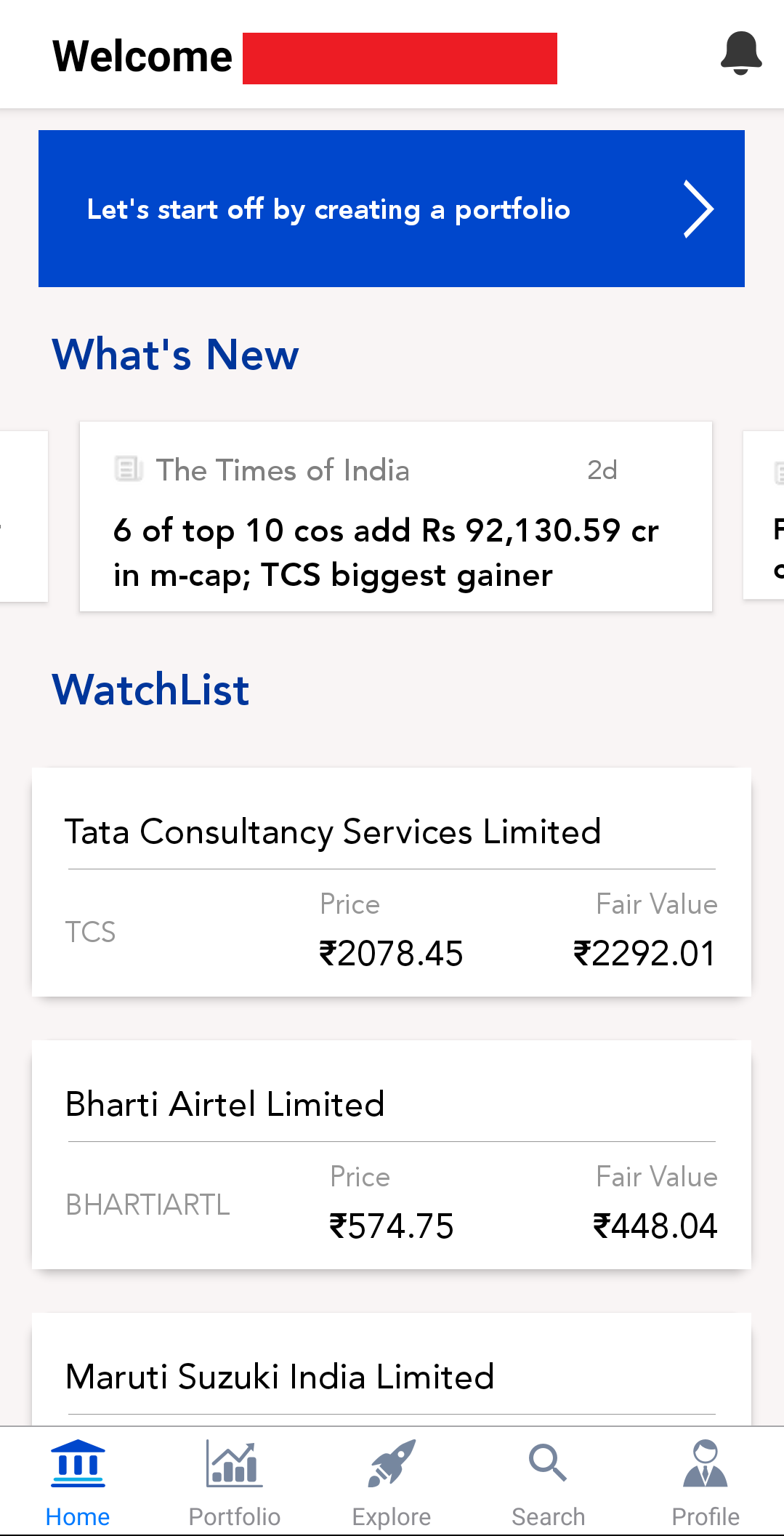Tap the Home bank icon
The width and height of the screenshot is (784, 1536).
click(78, 1464)
